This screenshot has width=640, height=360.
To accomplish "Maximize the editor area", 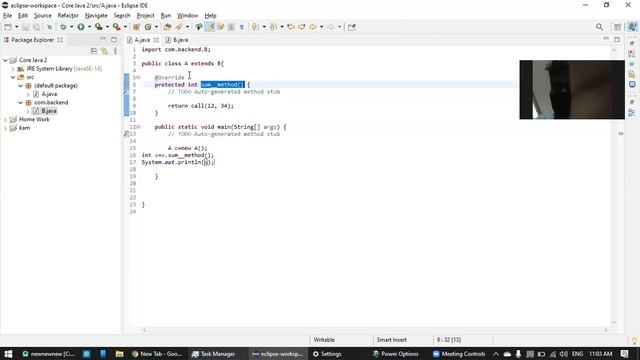I will 617,39.
